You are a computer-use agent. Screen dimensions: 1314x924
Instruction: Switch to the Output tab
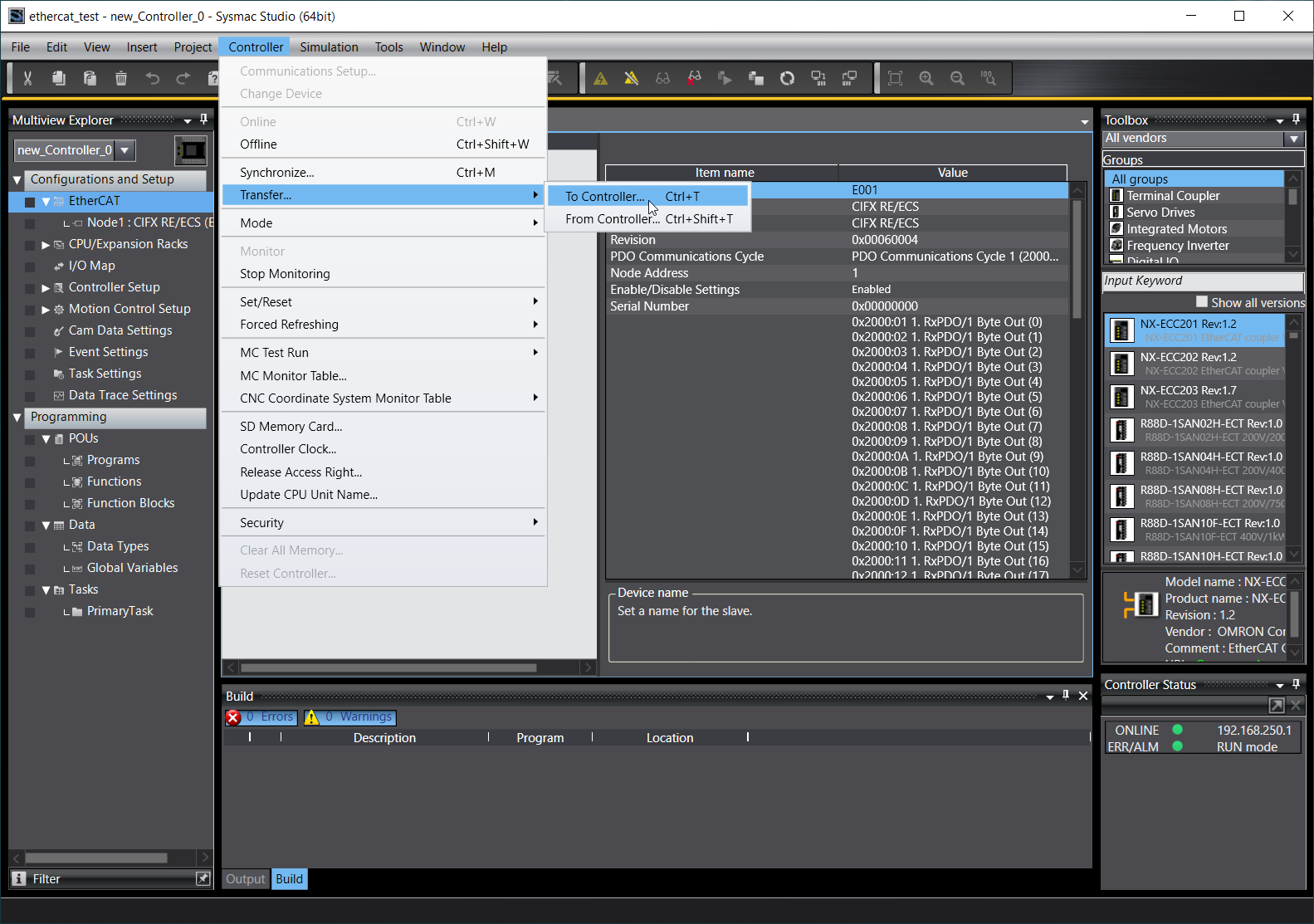point(246,879)
